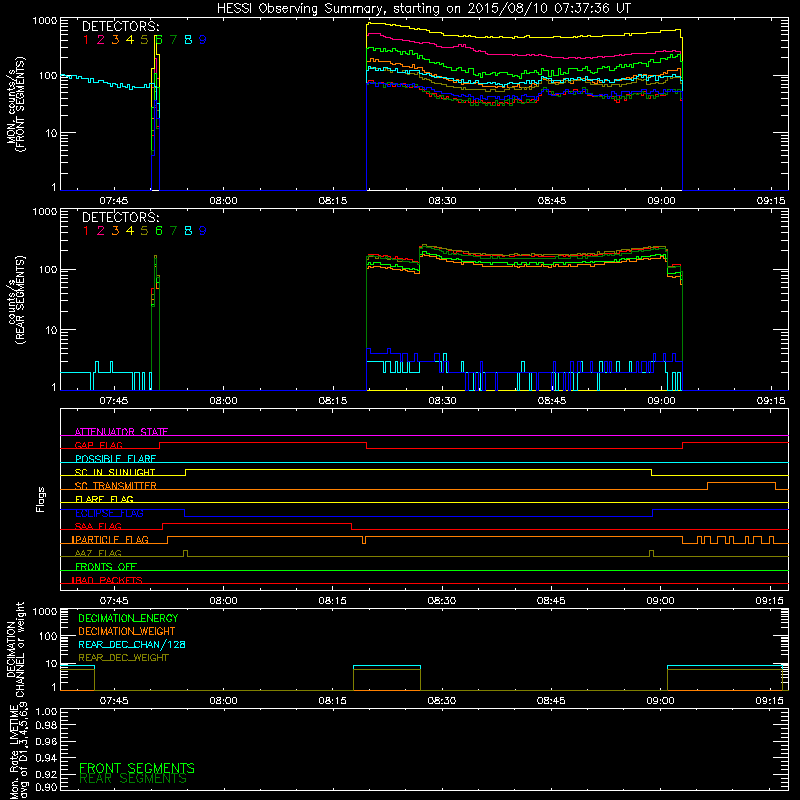The width and height of the screenshot is (800, 800).
Task: Click the 08:30 time label under decimation panel
Action: pos(442,701)
